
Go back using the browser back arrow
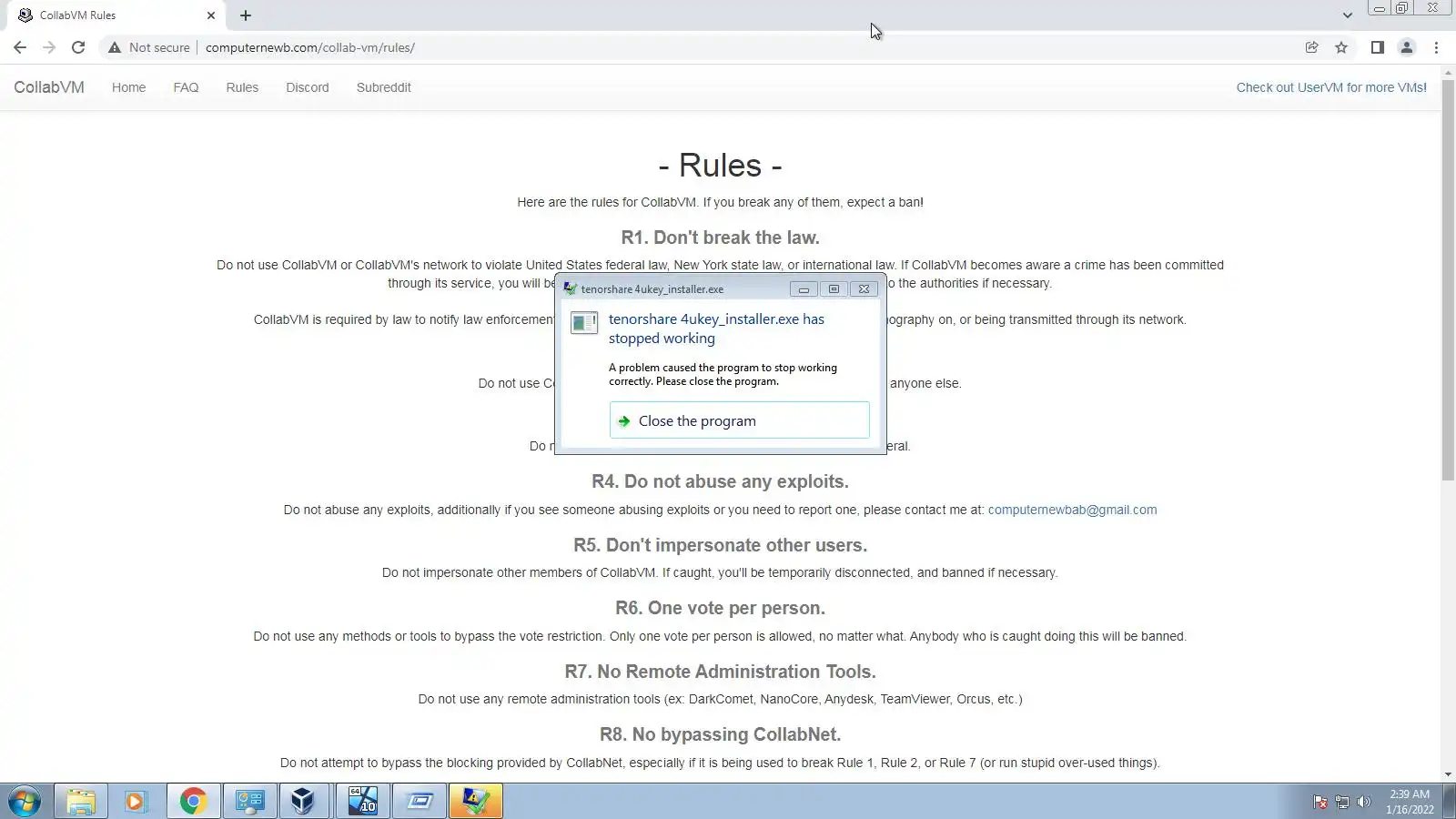20,47
